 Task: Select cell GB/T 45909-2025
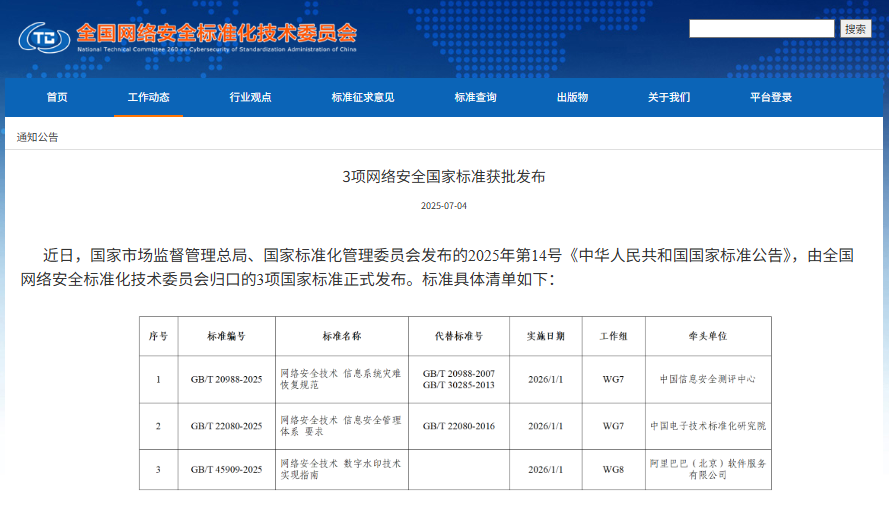tap(226, 470)
